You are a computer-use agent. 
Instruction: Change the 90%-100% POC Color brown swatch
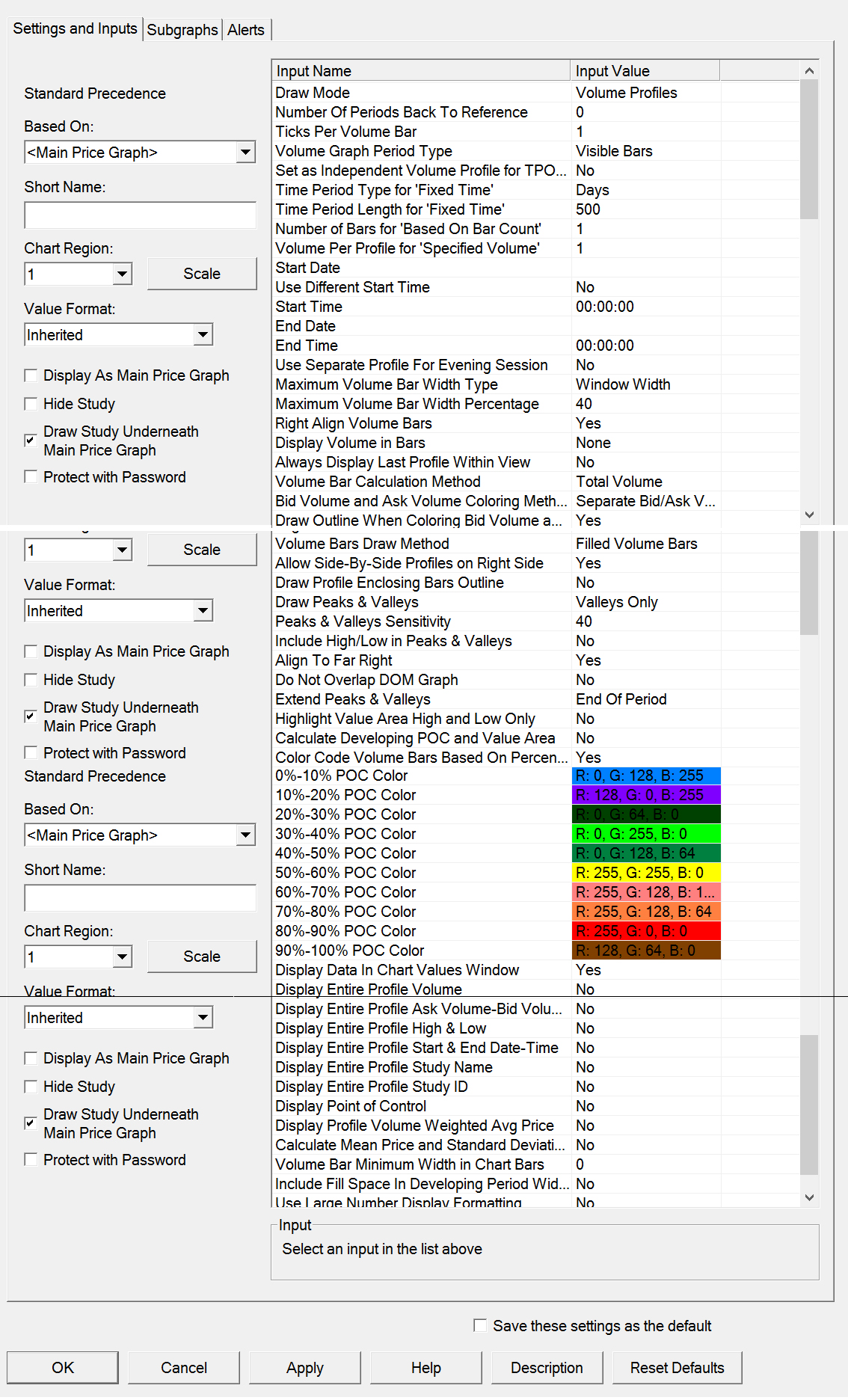(x=646, y=951)
